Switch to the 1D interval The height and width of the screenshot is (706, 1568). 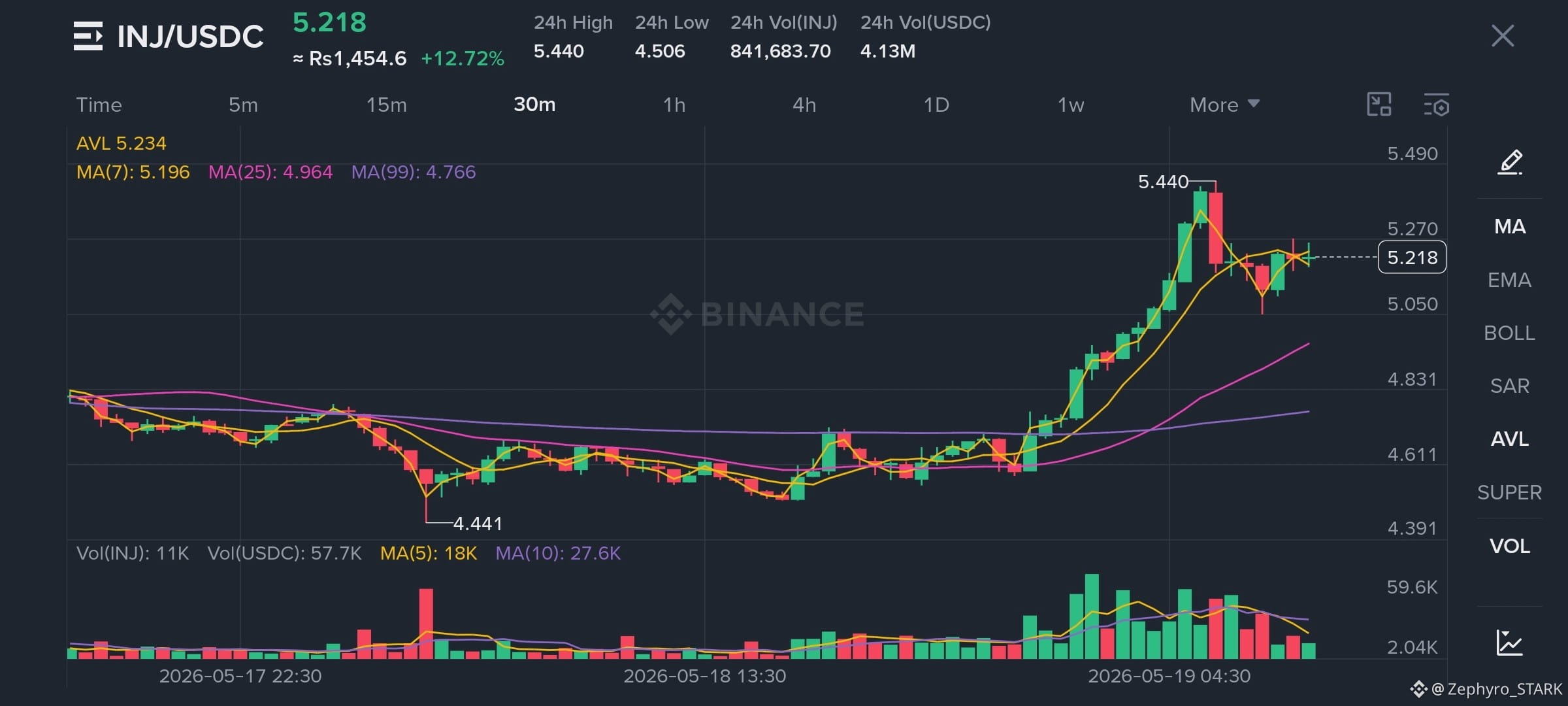(x=936, y=105)
